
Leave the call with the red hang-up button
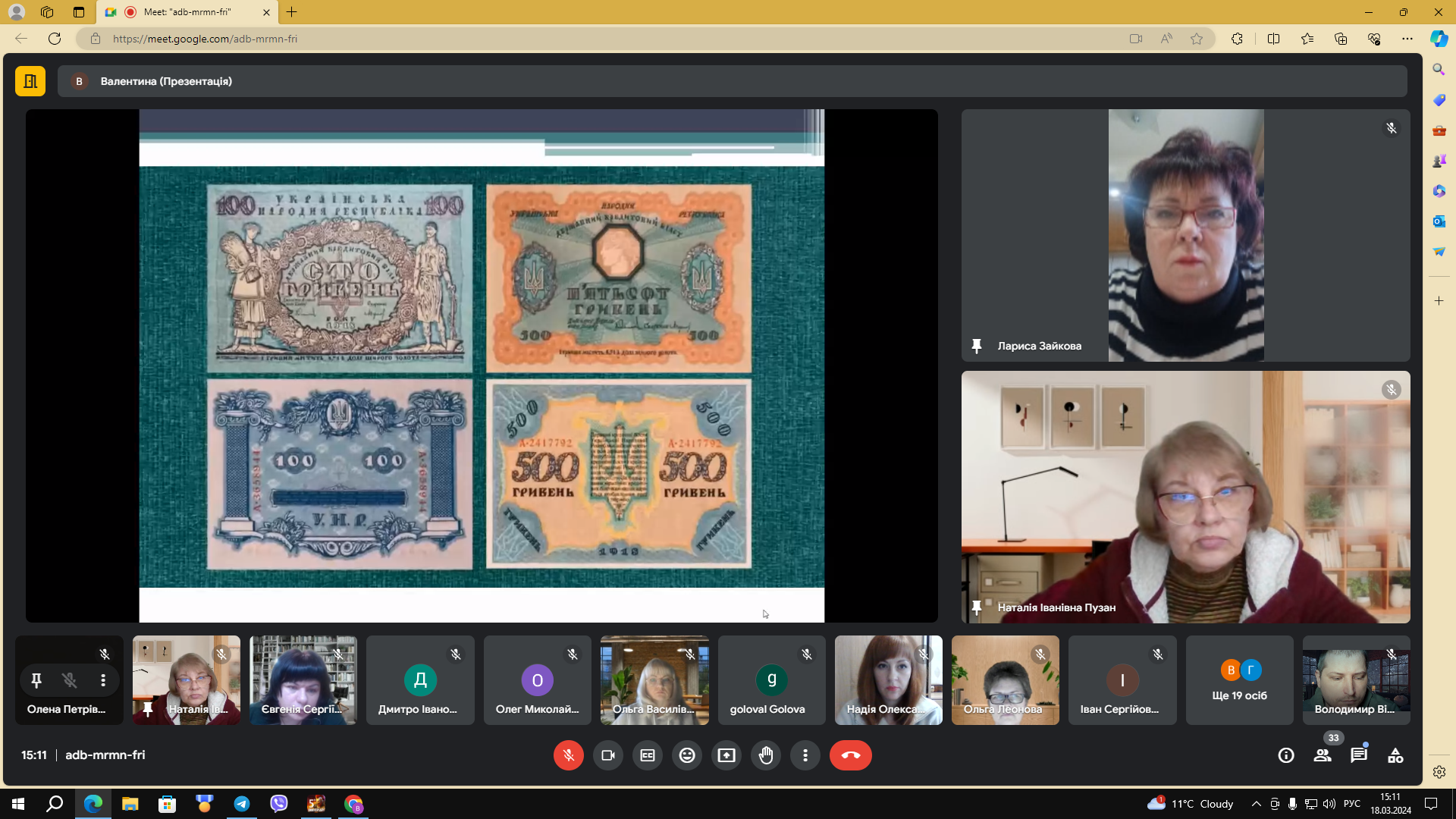(x=851, y=755)
